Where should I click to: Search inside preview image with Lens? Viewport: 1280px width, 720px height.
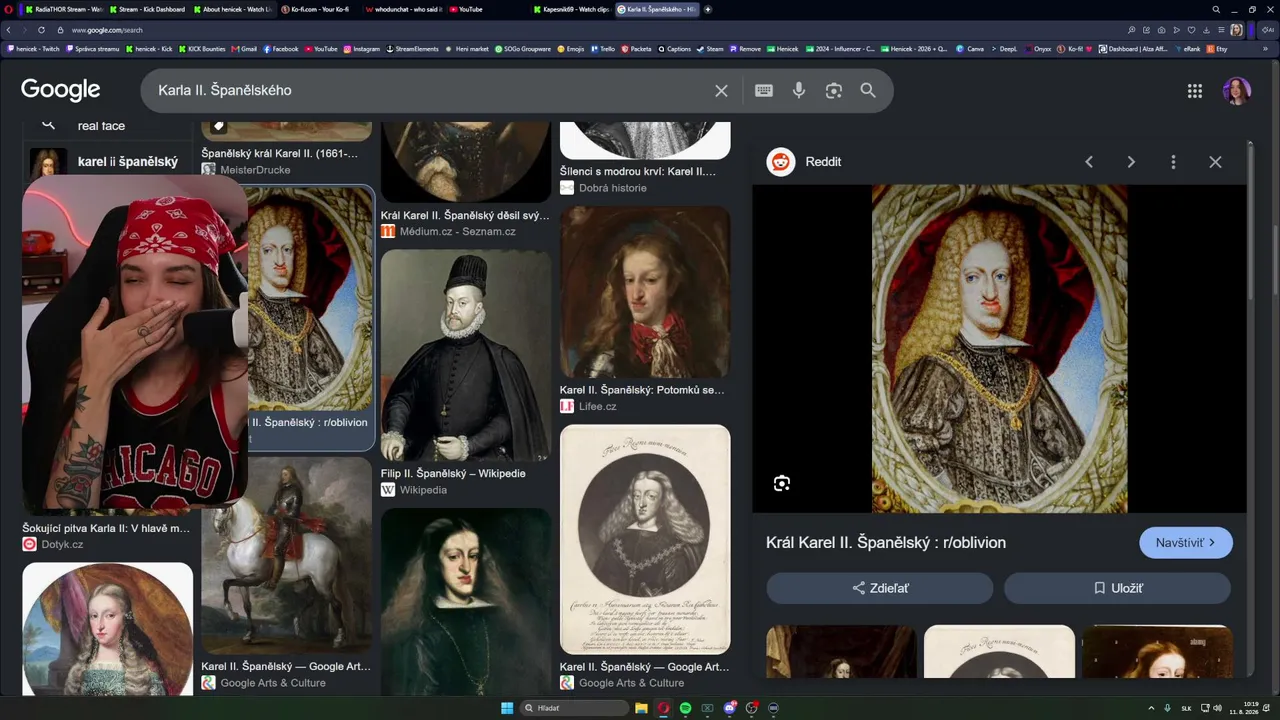coord(782,484)
